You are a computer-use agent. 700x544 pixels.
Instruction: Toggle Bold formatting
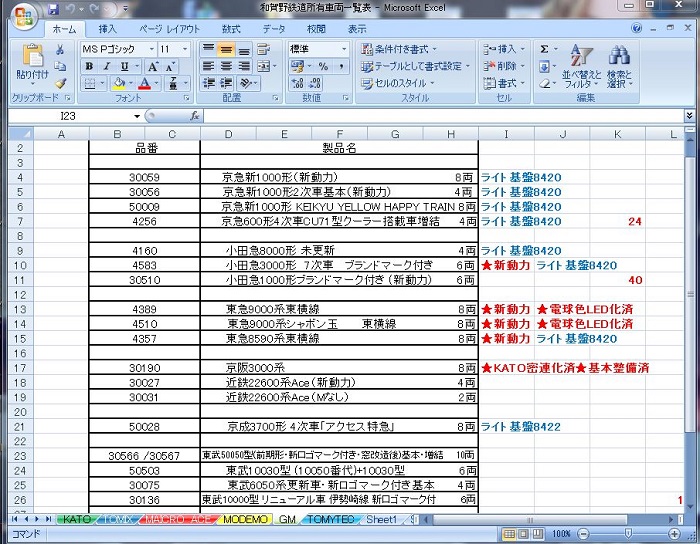(89, 66)
